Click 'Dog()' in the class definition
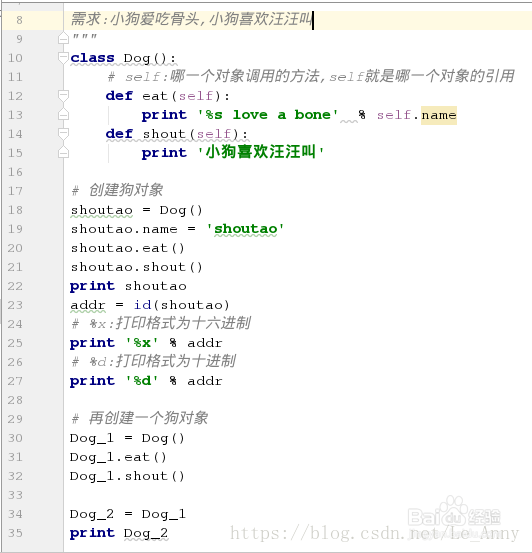 (x=145, y=59)
